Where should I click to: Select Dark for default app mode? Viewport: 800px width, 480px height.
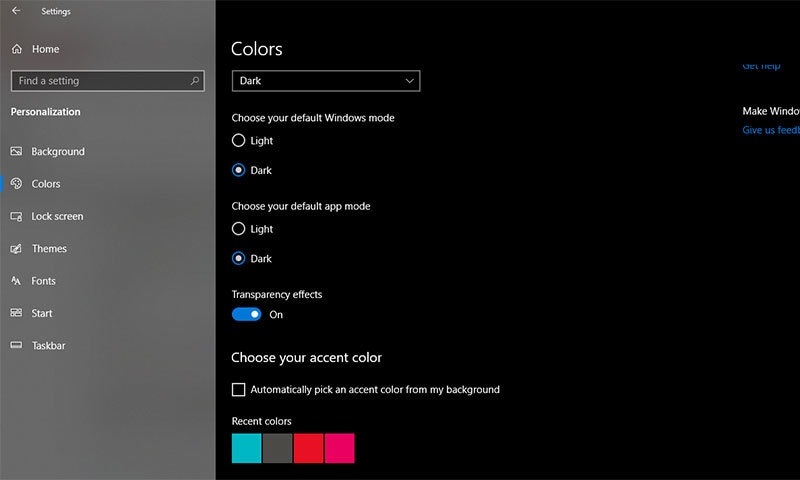click(238, 258)
